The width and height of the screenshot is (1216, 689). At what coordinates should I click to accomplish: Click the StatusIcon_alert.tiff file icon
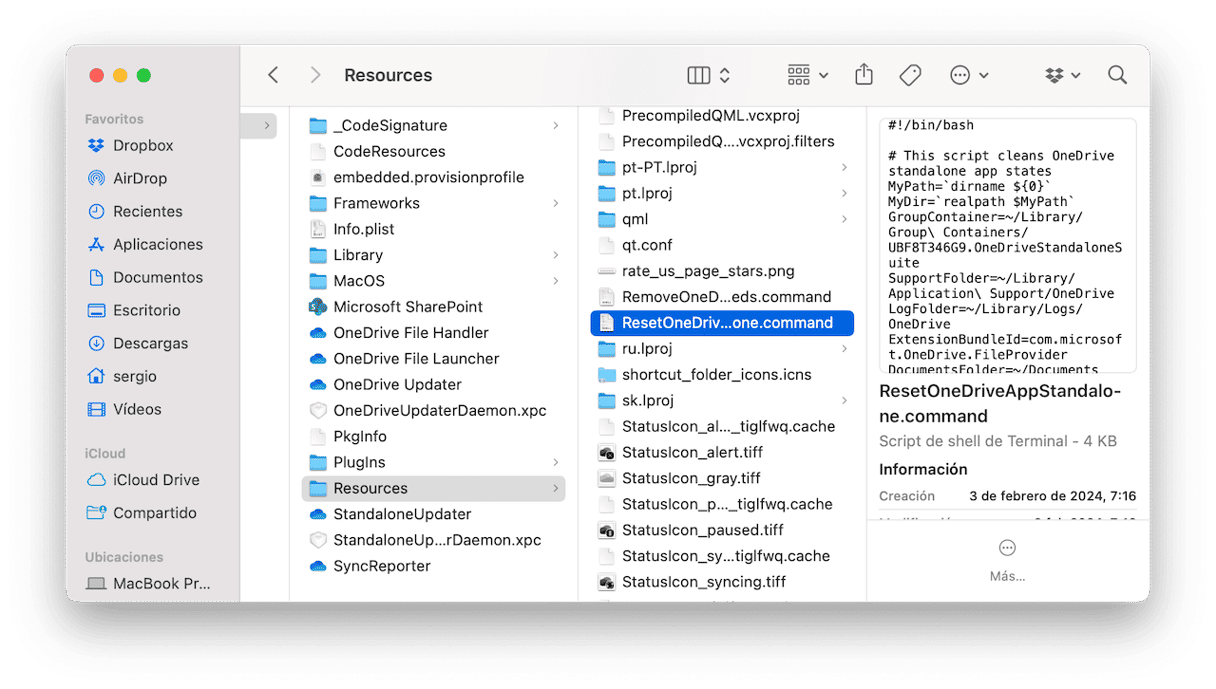(606, 452)
